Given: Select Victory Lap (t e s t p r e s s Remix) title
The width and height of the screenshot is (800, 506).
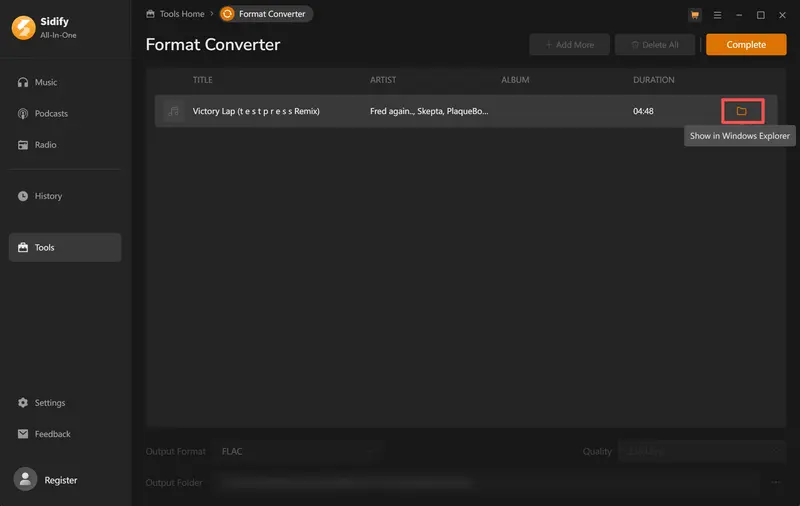Looking at the screenshot, I should pos(256,111).
